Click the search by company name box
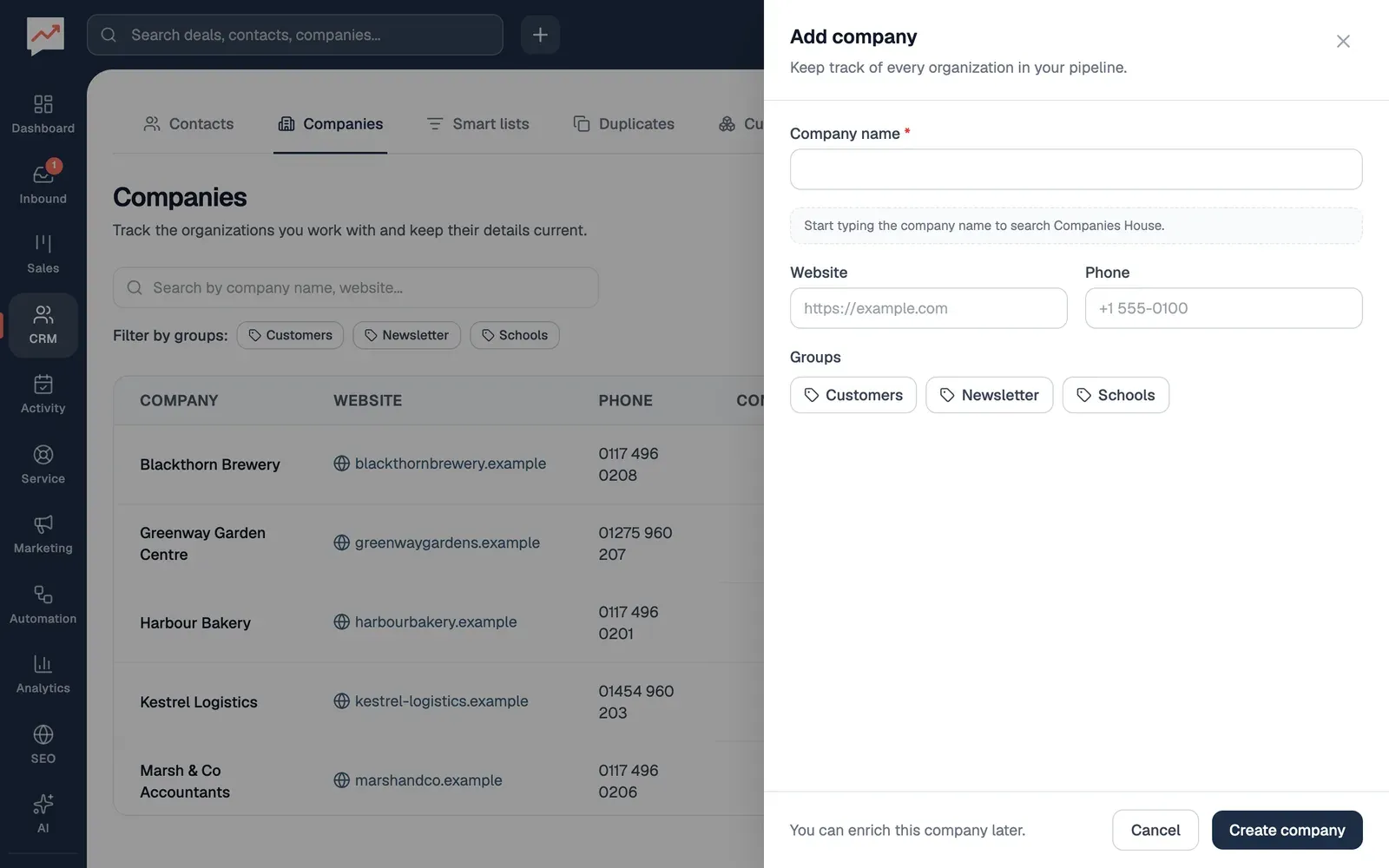The height and width of the screenshot is (868, 1389). coord(355,287)
